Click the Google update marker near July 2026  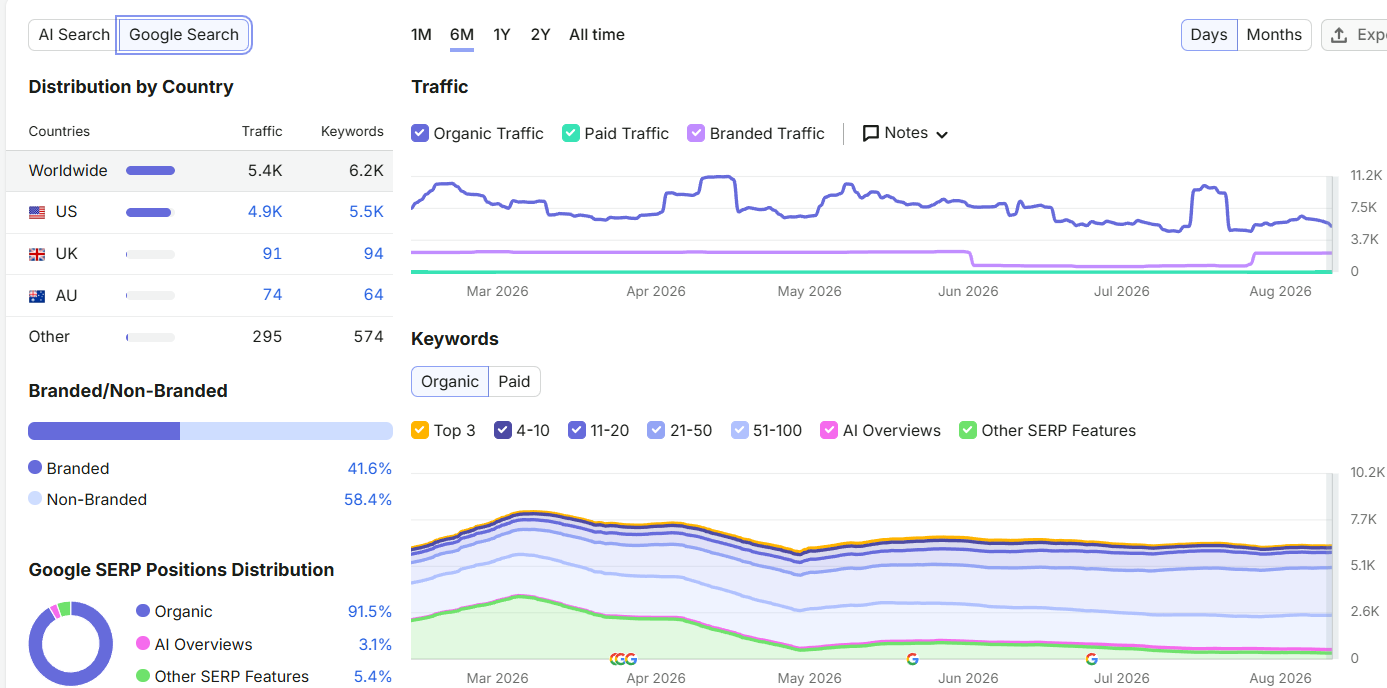tap(1091, 659)
